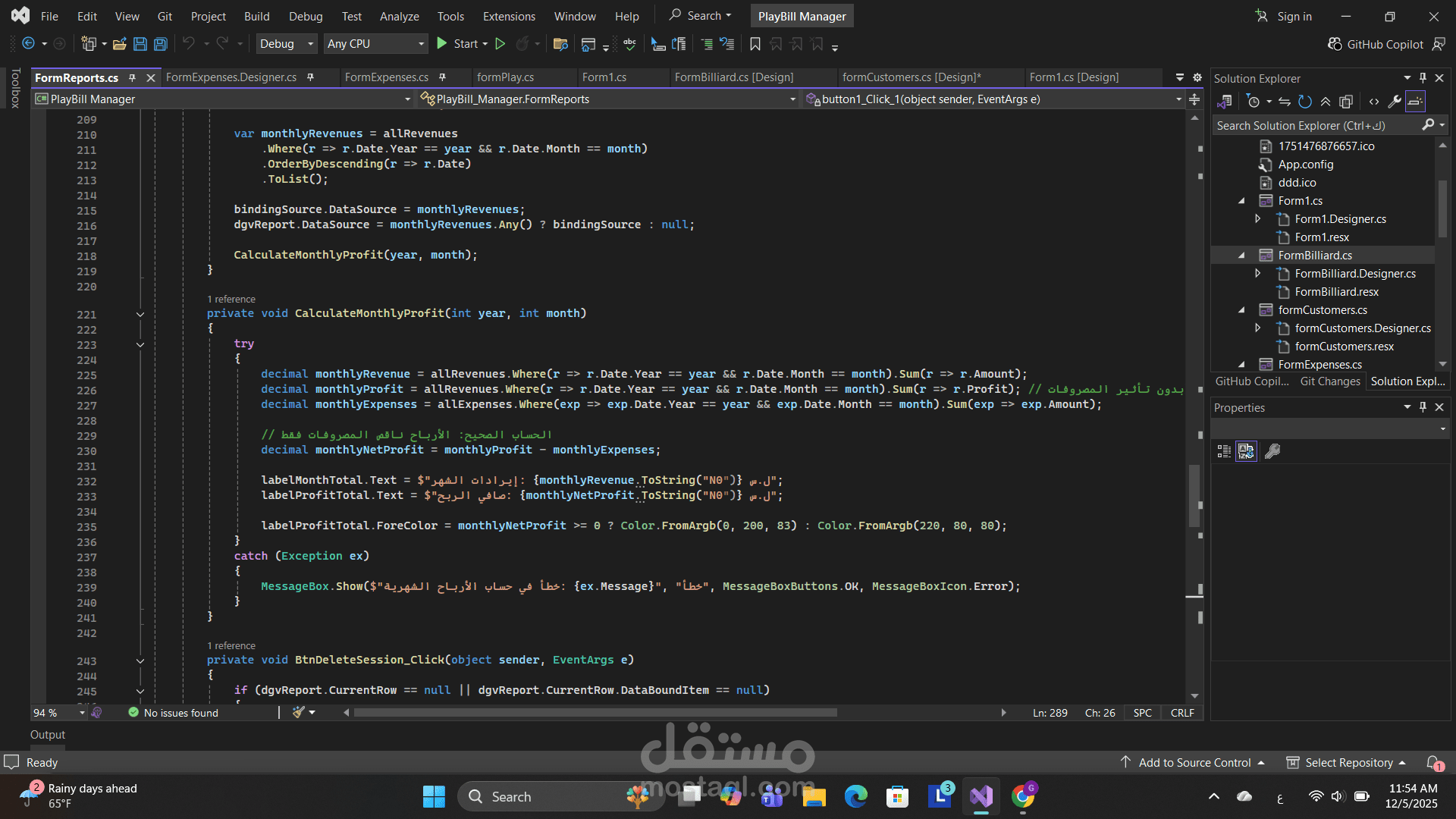
Task: Toggle Preview Selected Items in Solution Explorer
Action: coord(1415,102)
